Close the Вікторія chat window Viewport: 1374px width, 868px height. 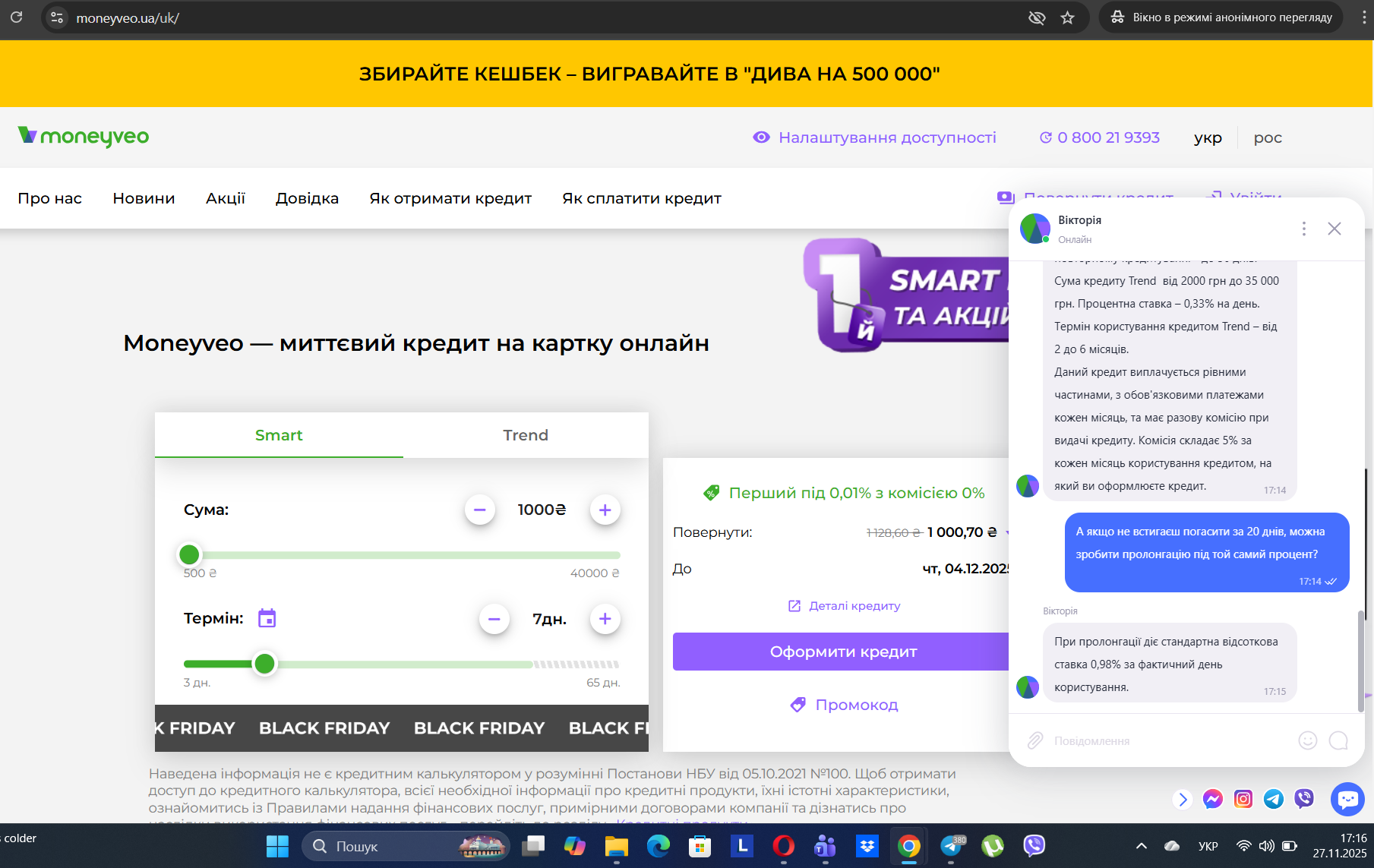(x=1335, y=229)
